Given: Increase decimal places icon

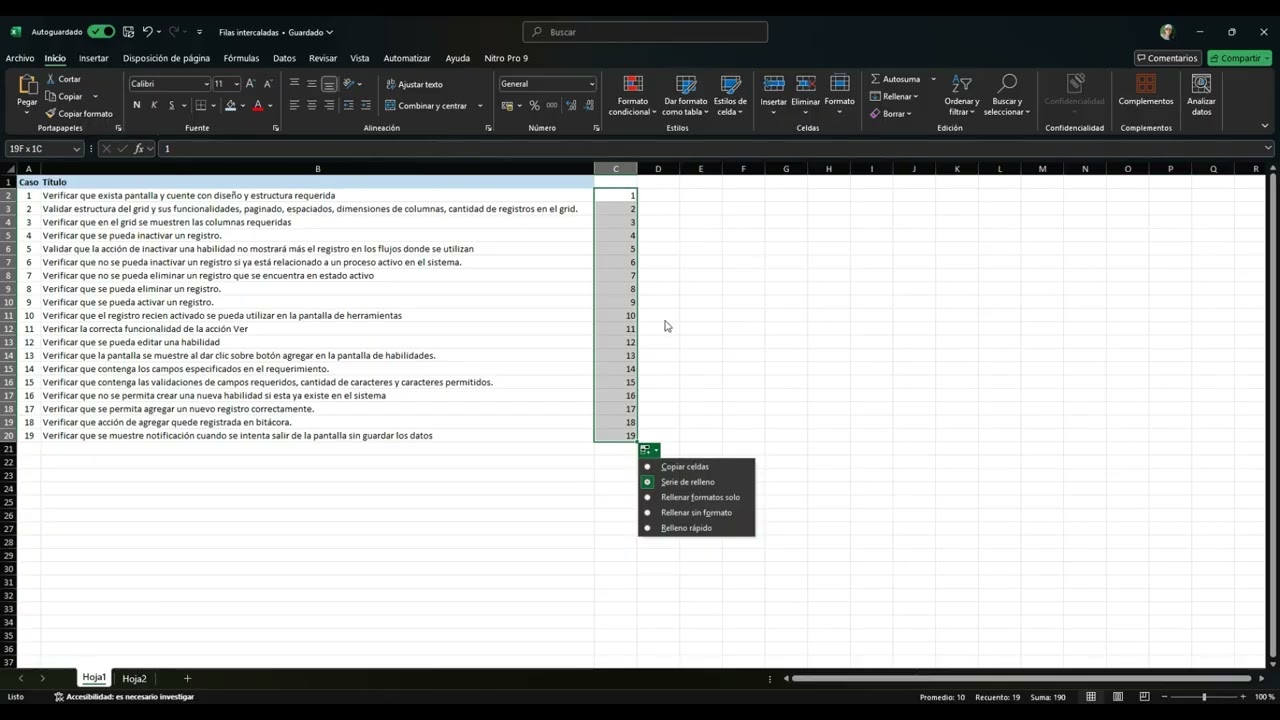Looking at the screenshot, I should 571,105.
